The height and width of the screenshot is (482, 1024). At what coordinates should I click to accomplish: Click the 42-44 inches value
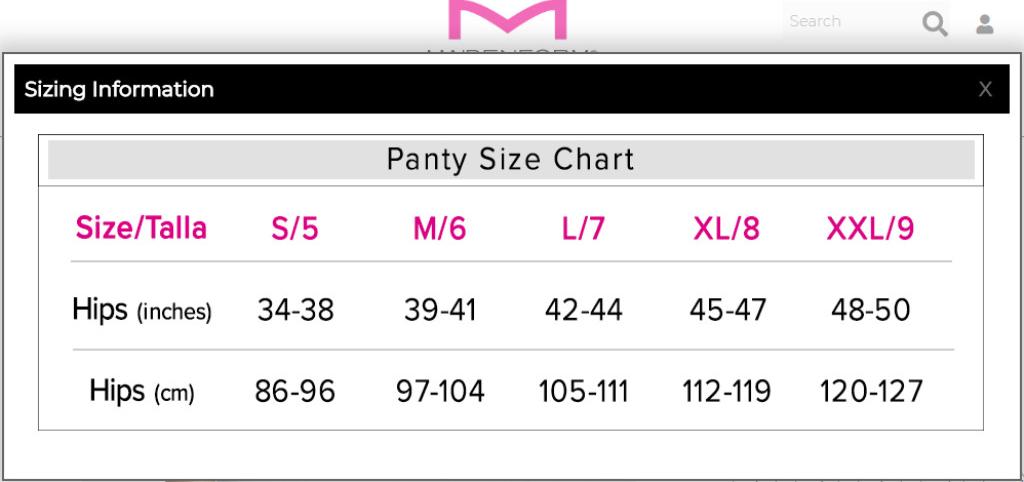tap(583, 310)
